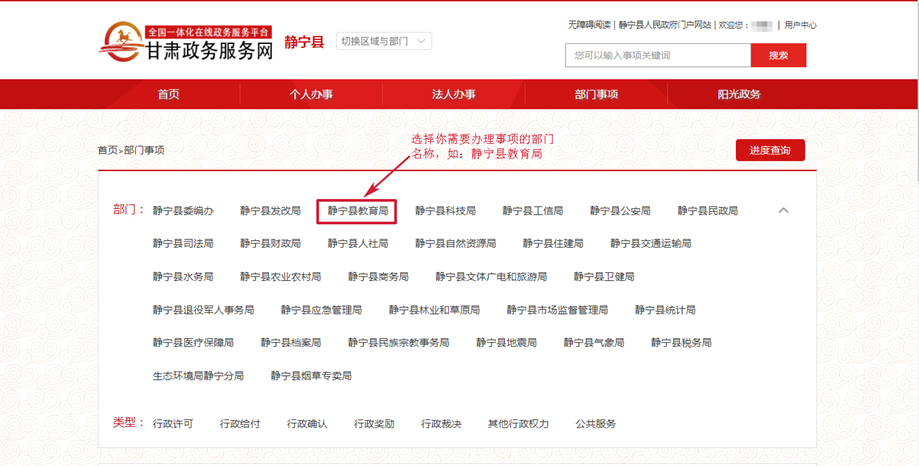The image size is (919, 466).
Task: Select department 静宁县地震局
Action: click(506, 342)
